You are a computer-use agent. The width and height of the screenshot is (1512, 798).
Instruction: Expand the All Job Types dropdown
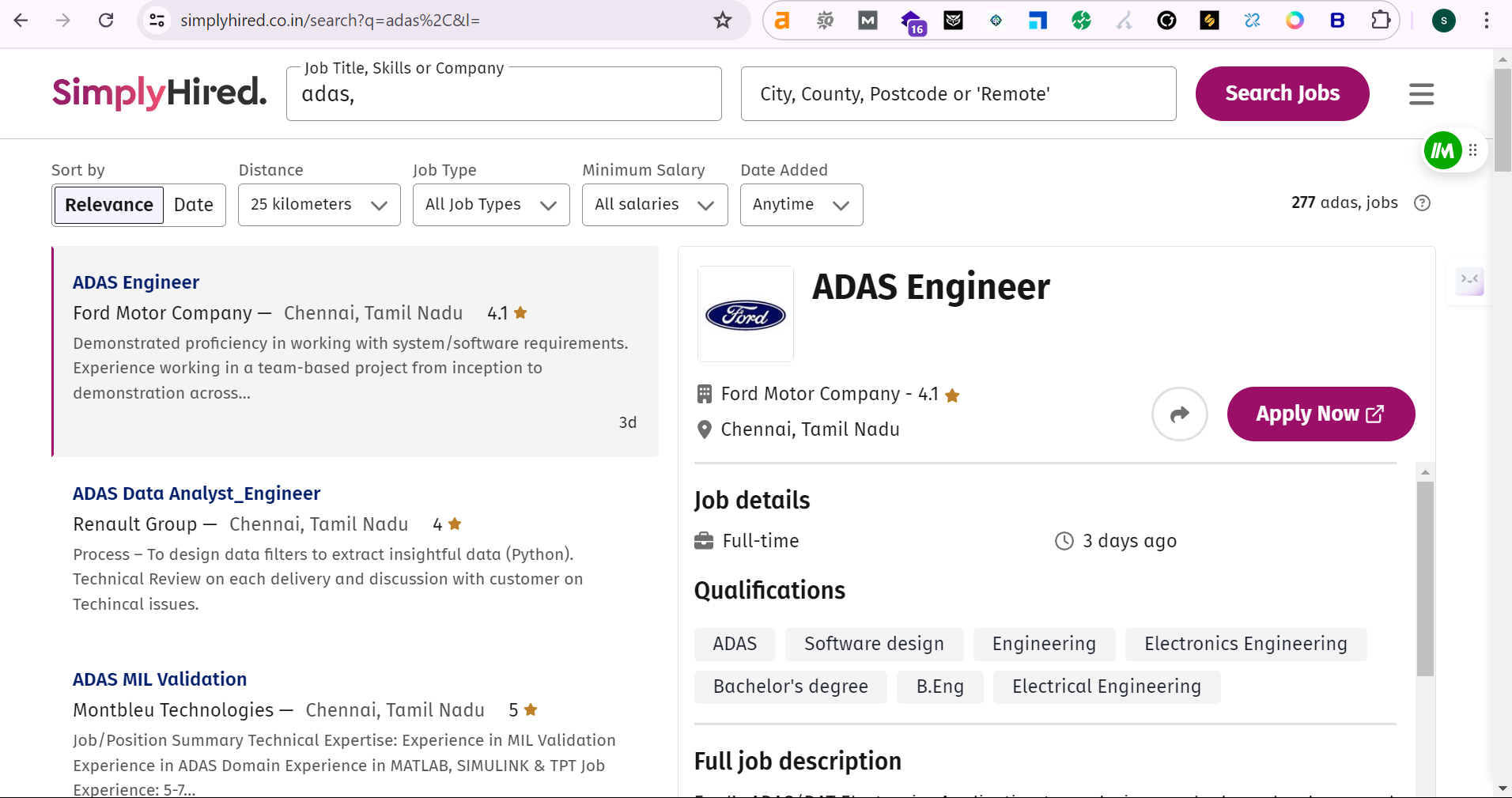490,205
